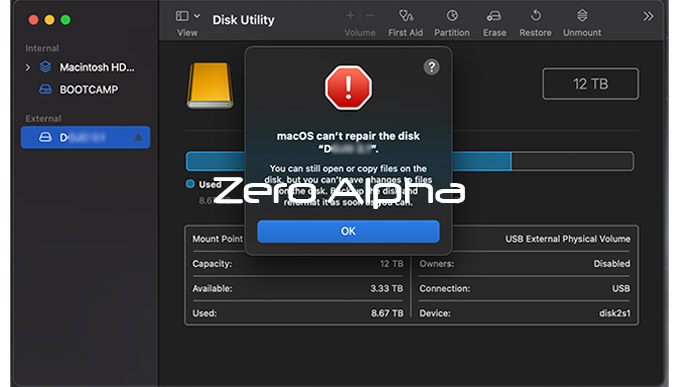The height and width of the screenshot is (387, 678).
Task: Select Macintosh HD in the sidebar
Action: point(97,67)
